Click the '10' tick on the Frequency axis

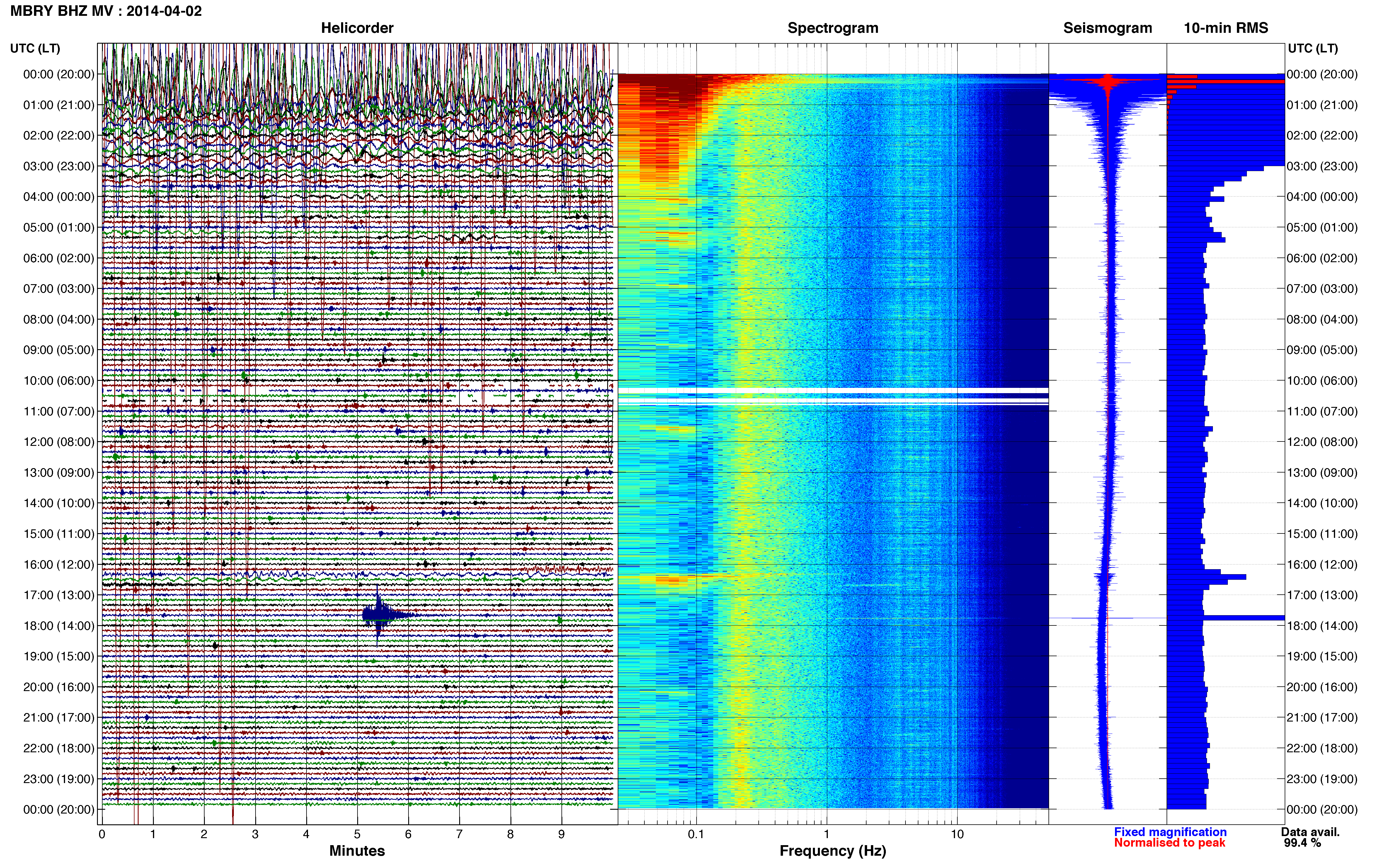point(957,834)
